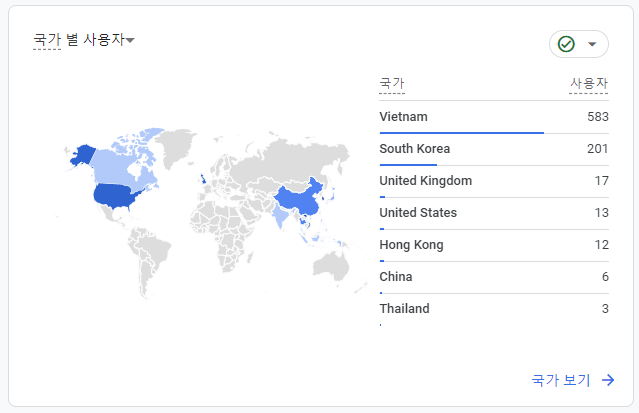Select the Vietnam row
This screenshot has height=413, width=639.
tap(494, 117)
